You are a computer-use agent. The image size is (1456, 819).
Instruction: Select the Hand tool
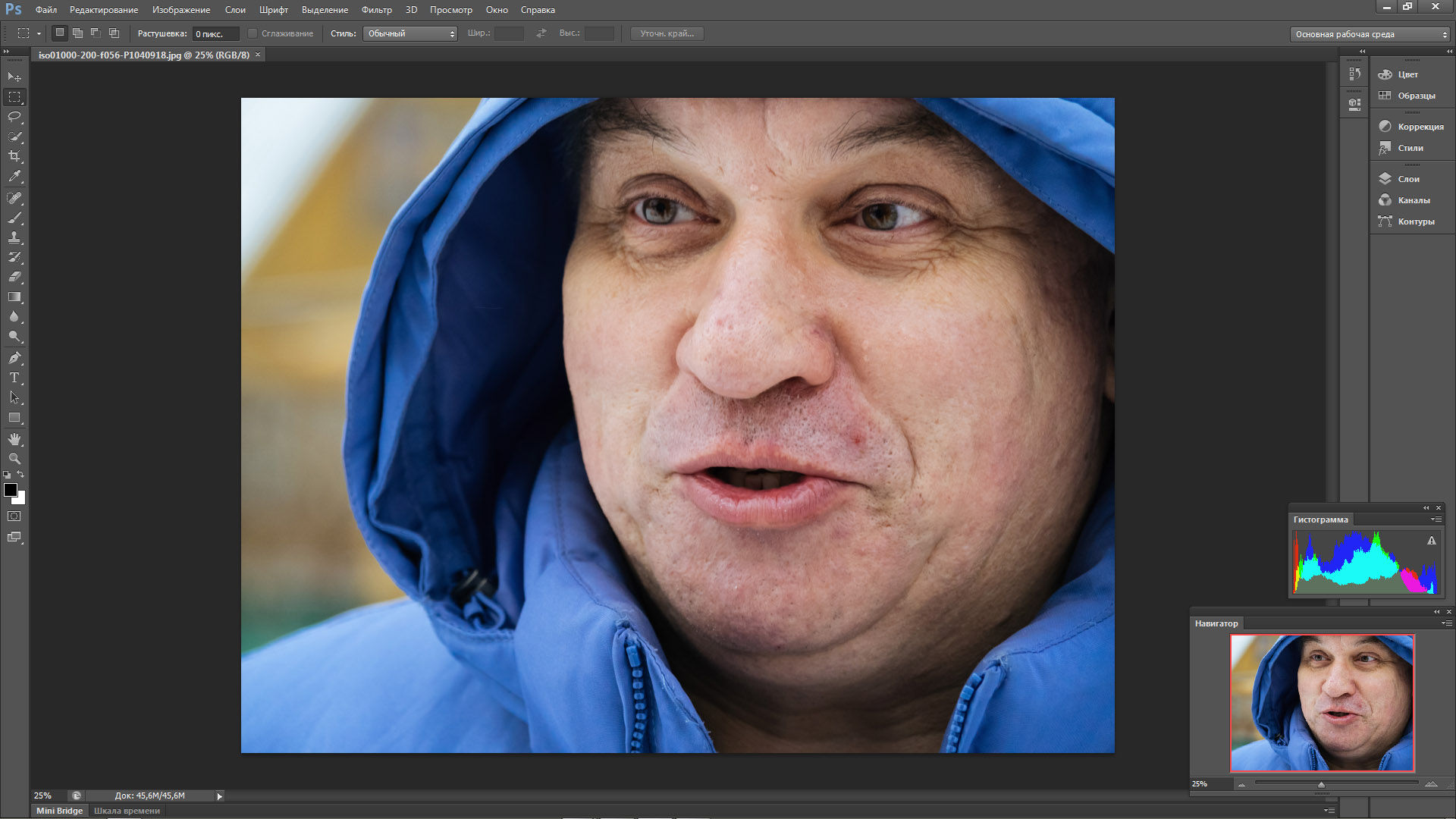(14, 439)
